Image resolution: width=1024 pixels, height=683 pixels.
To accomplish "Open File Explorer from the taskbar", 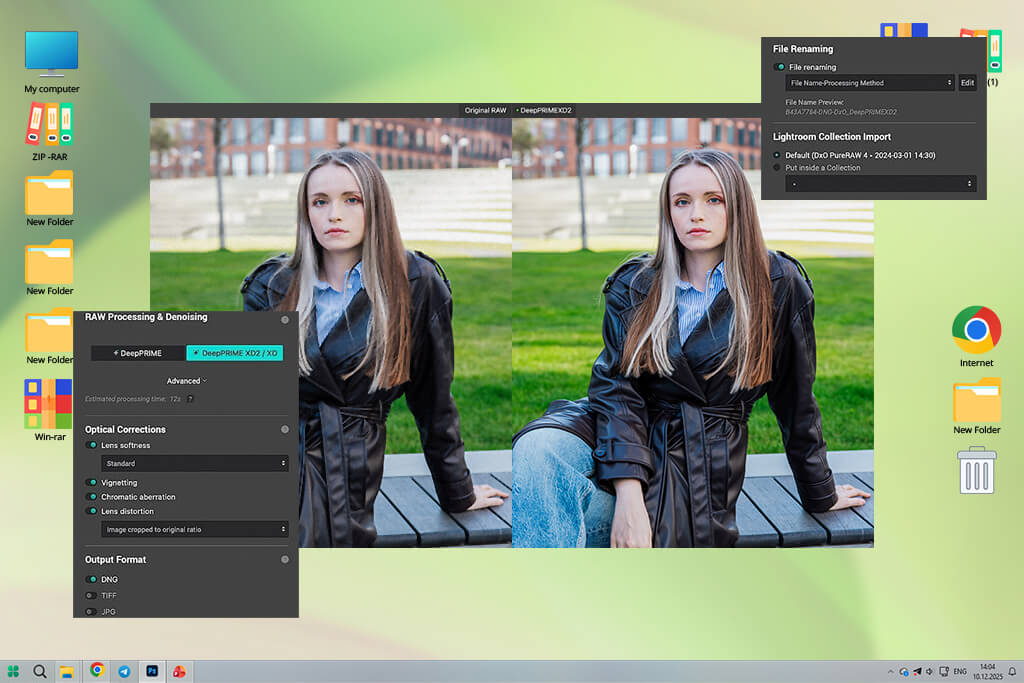I will click(x=66, y=671).
